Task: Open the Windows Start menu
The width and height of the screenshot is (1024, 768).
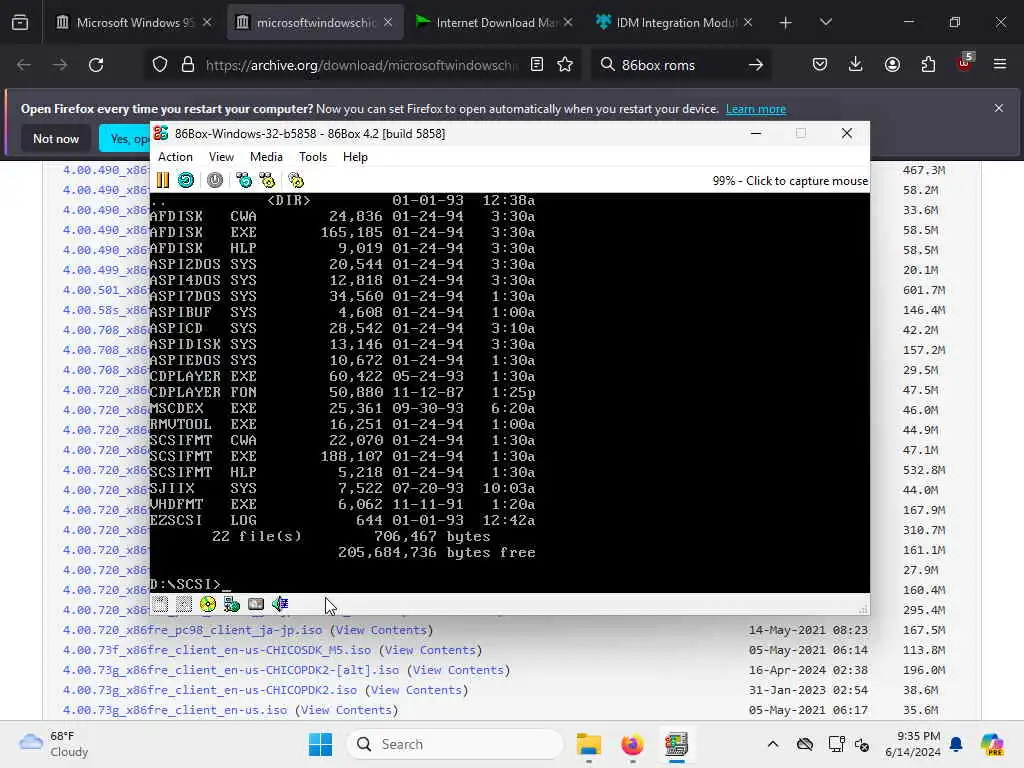Action: pos(320,744)
